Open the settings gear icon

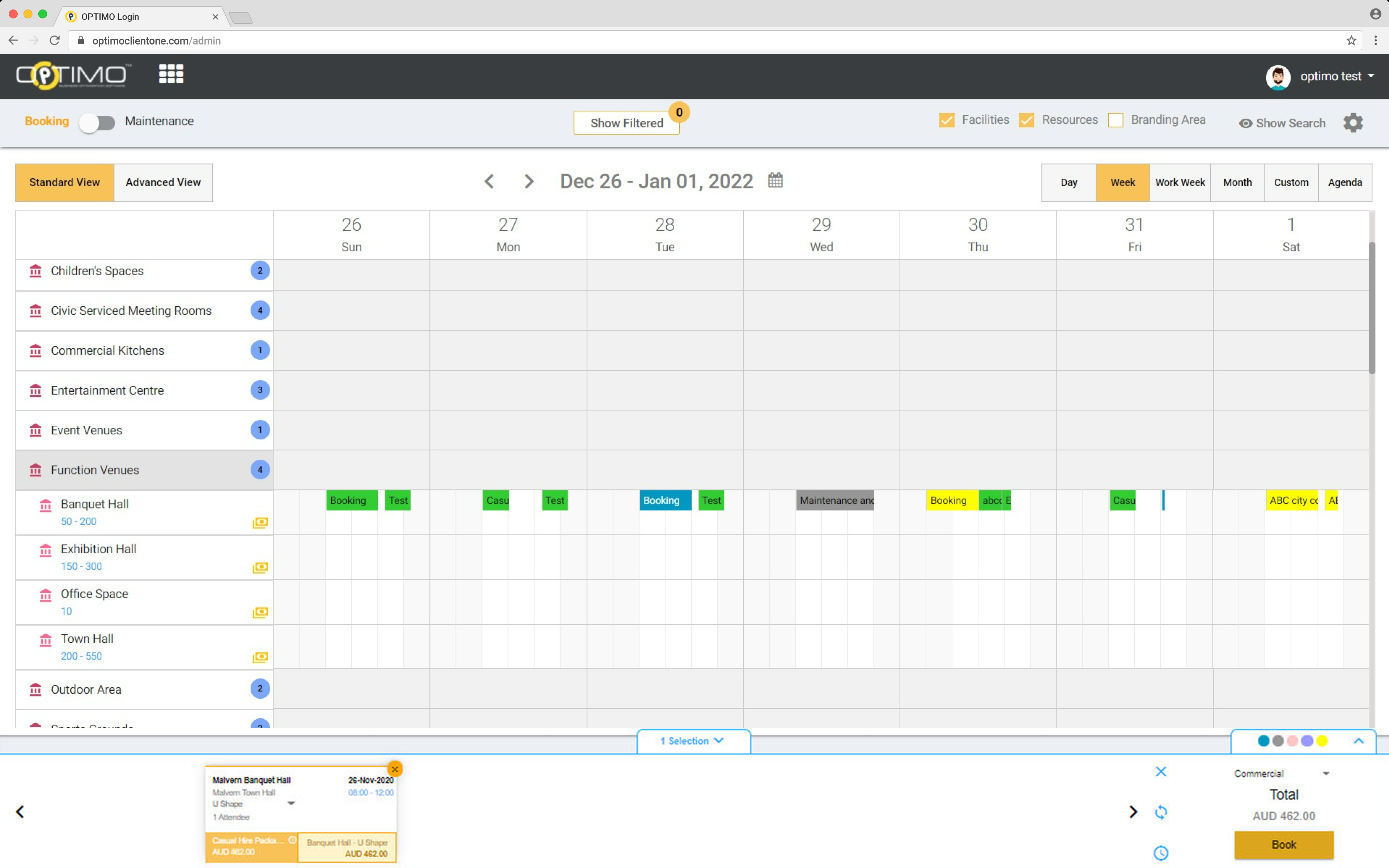[1353, 123]
